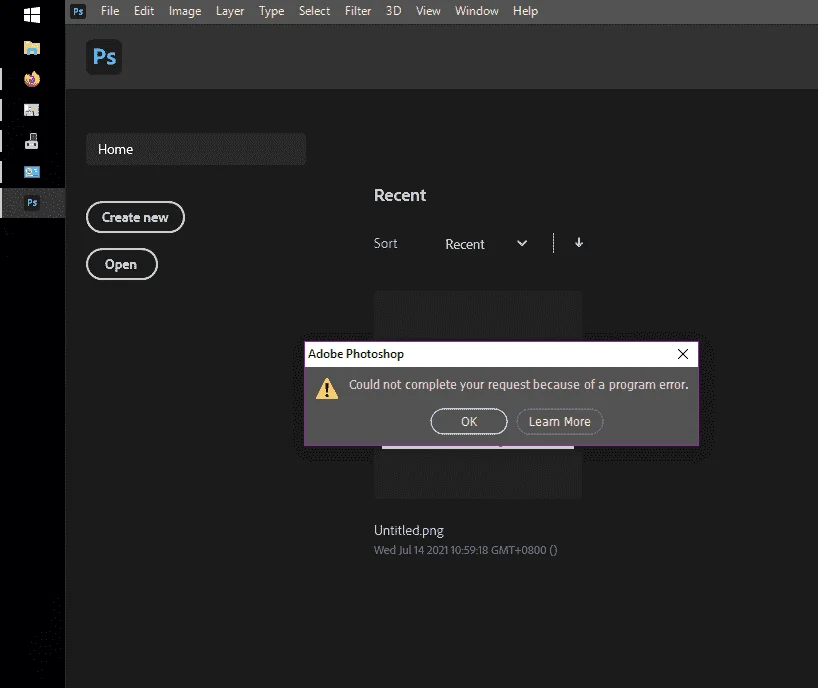
Task: Click the Recent heading
Action: coord(400,195)
